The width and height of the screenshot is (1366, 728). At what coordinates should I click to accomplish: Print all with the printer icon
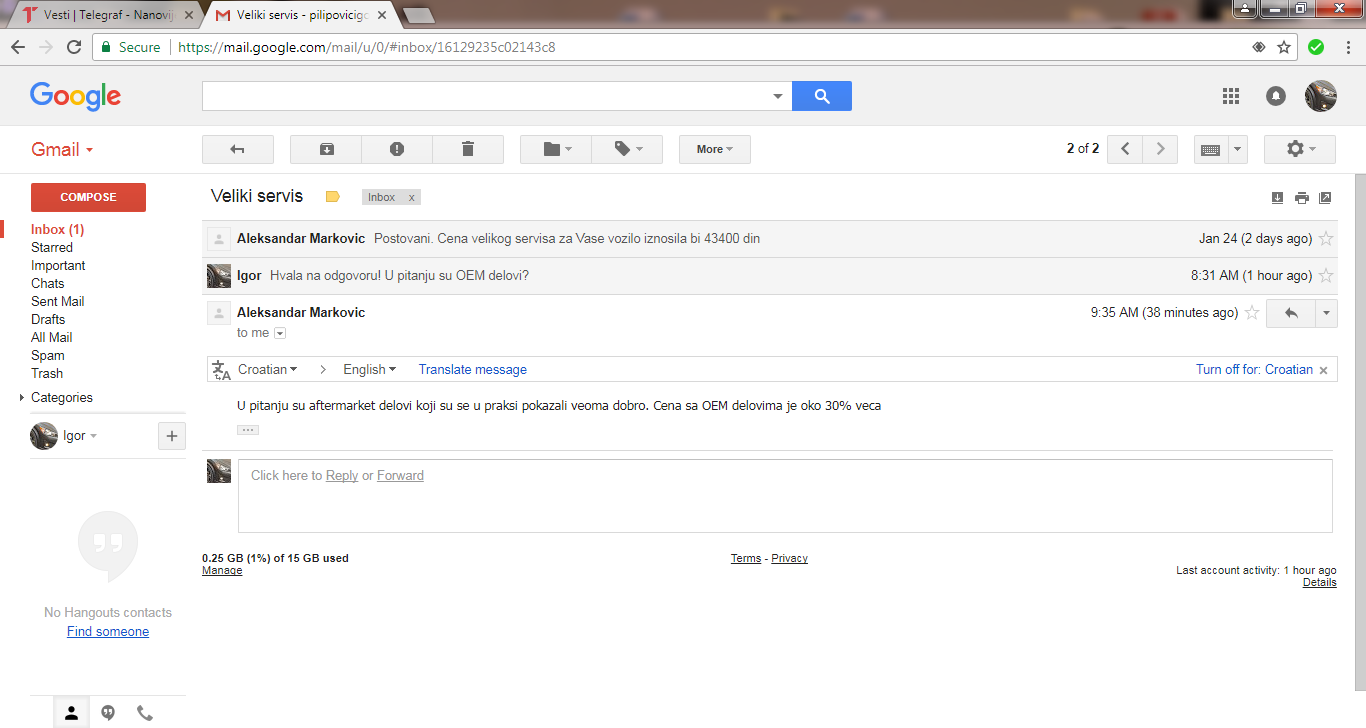click(x=1301, y=198)
